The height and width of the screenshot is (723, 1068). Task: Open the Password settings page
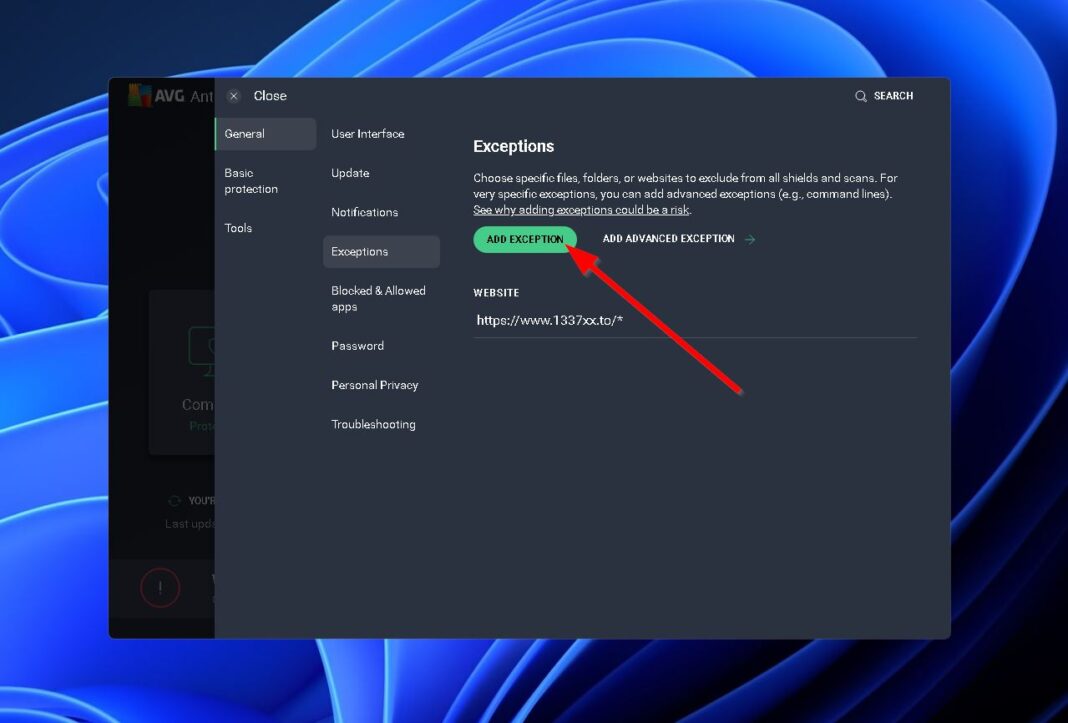coord(357,345)
